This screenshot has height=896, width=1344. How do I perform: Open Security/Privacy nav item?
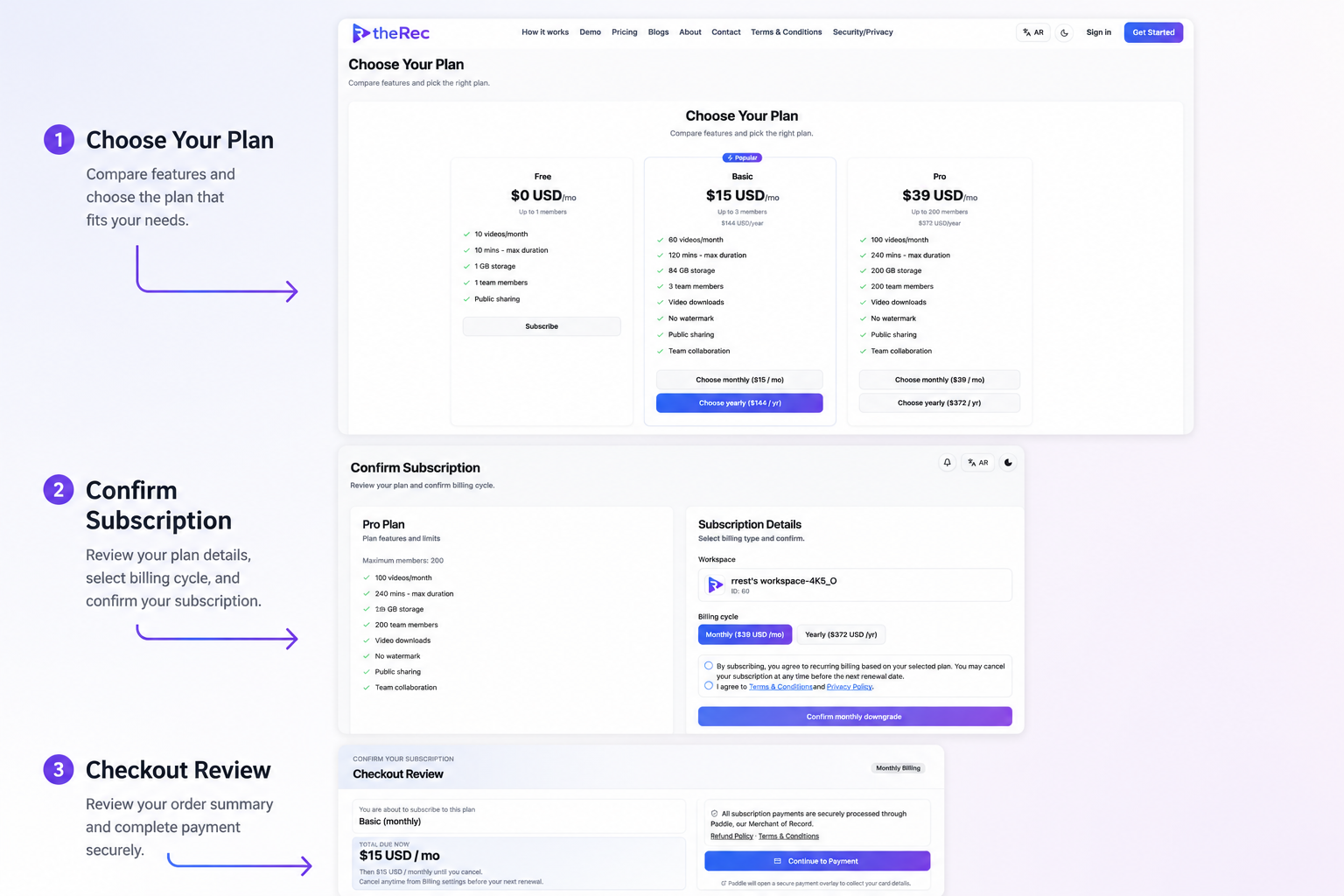point(863,32)
